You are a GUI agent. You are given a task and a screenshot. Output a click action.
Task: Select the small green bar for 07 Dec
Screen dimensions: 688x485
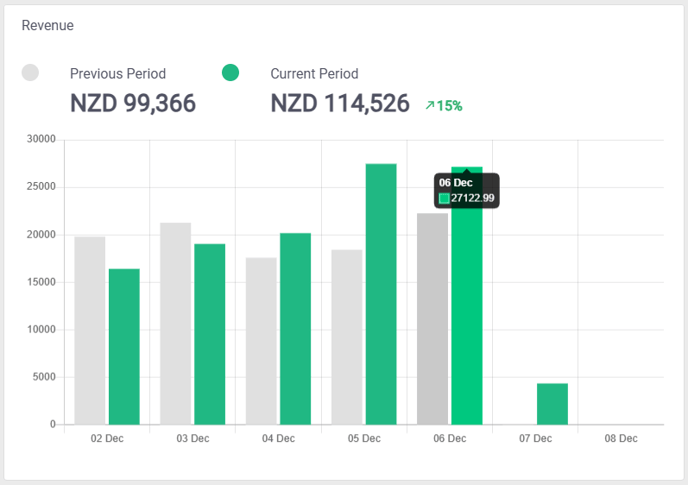point(552,404)
